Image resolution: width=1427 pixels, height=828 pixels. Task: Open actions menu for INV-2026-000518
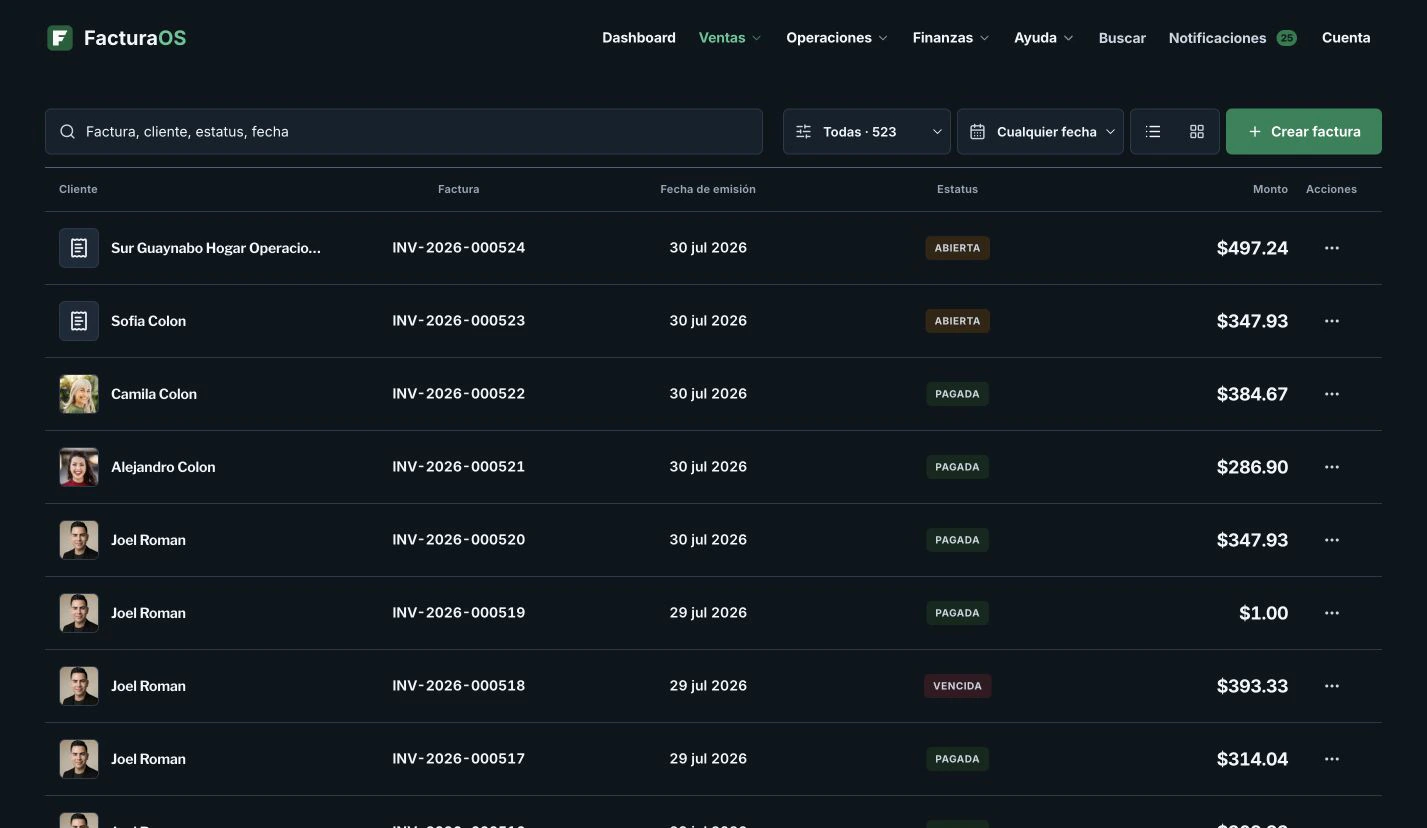click(1331, 686)
